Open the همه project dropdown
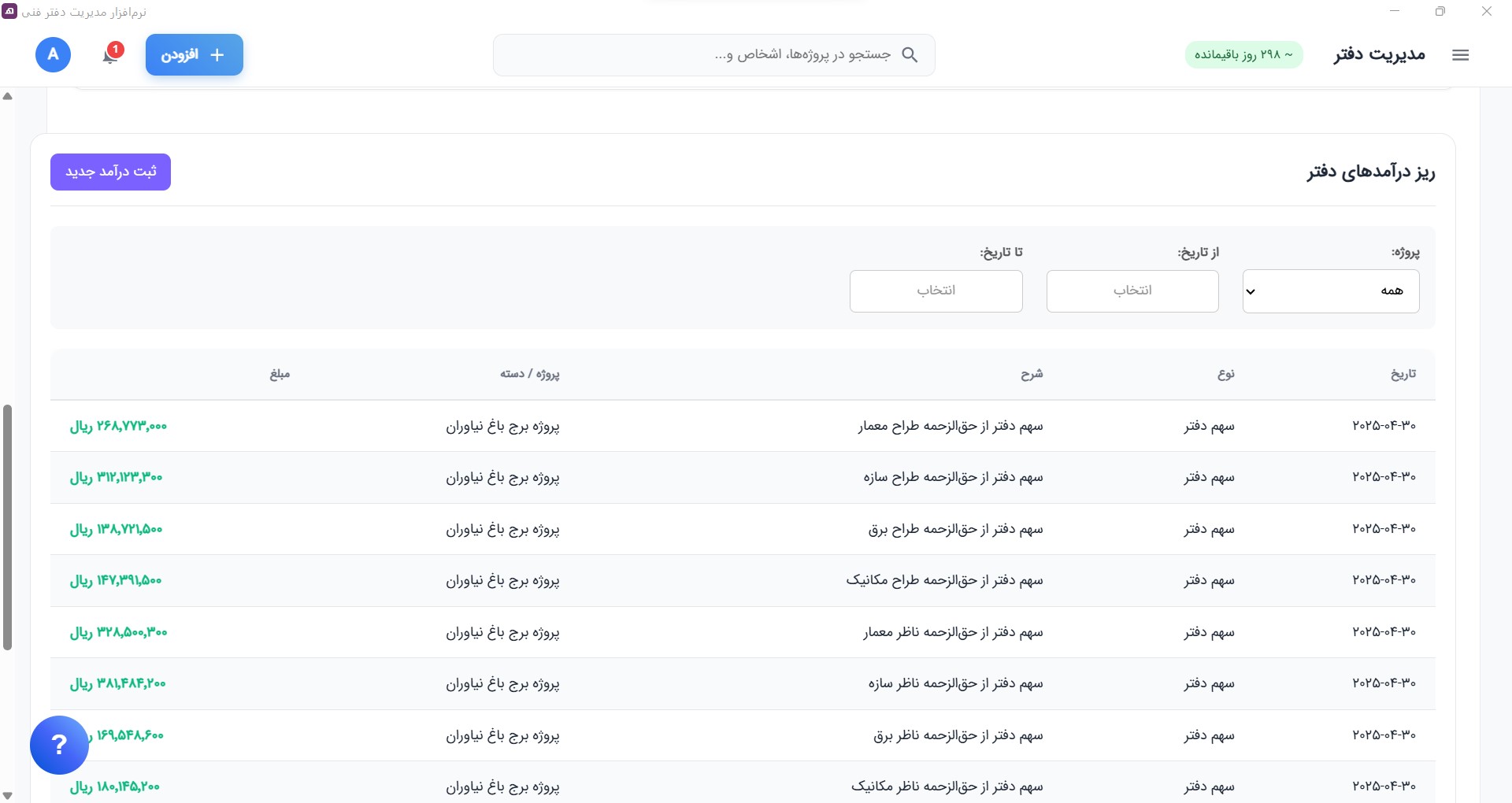1512x803 pixels. pyautogui.click(x=1330, y=290)
